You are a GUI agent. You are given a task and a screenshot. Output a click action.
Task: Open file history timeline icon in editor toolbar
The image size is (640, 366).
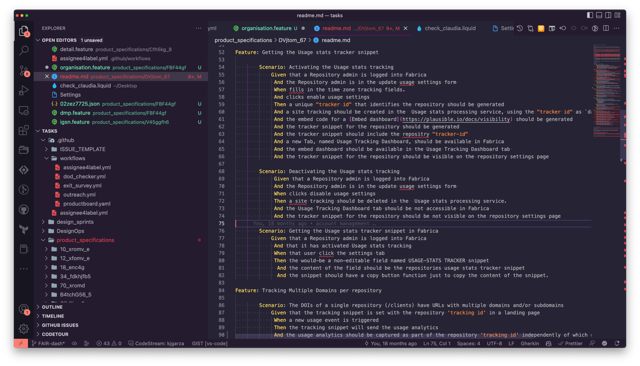520,28
